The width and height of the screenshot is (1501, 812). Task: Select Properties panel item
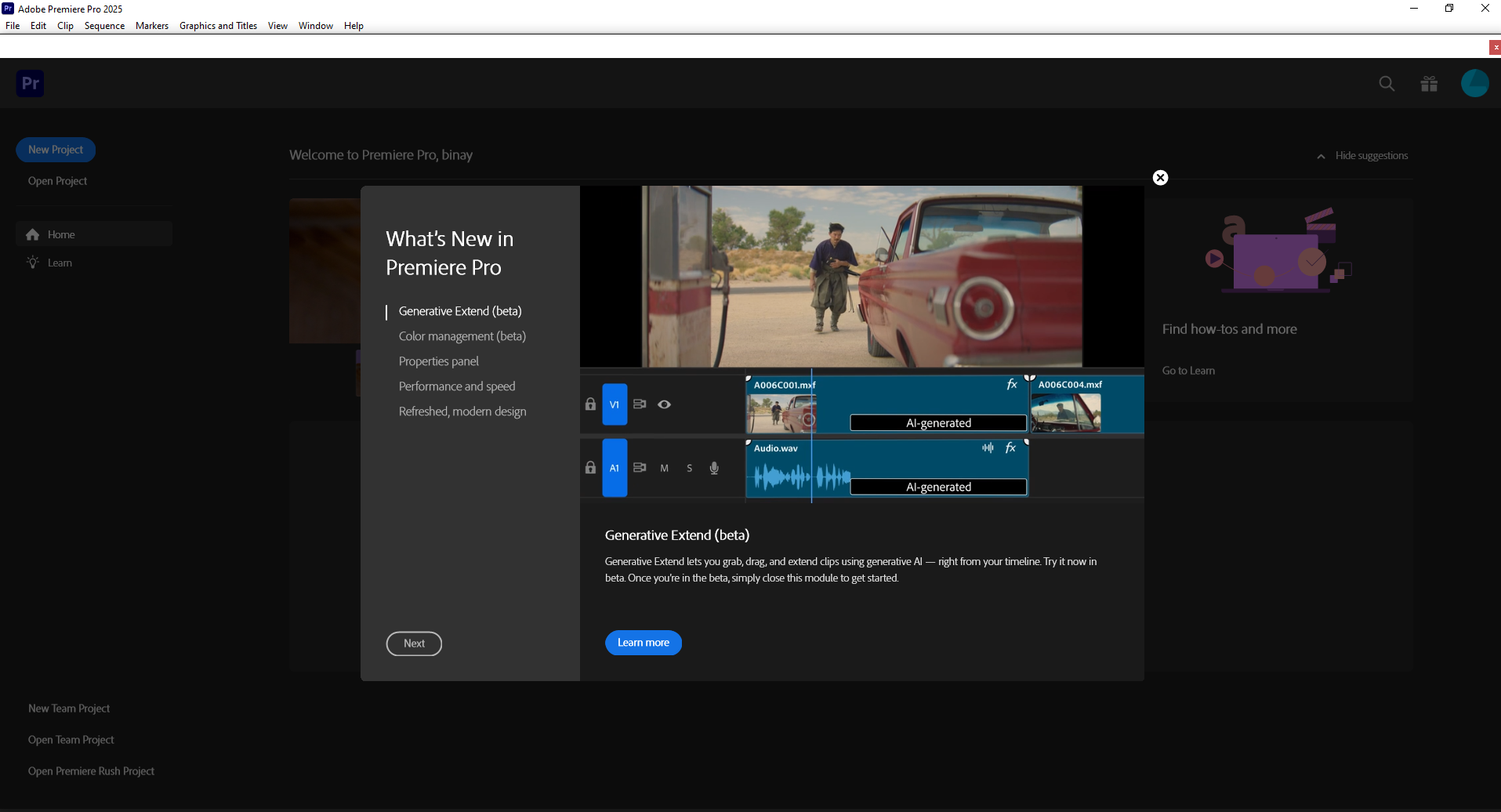(438, 361)
